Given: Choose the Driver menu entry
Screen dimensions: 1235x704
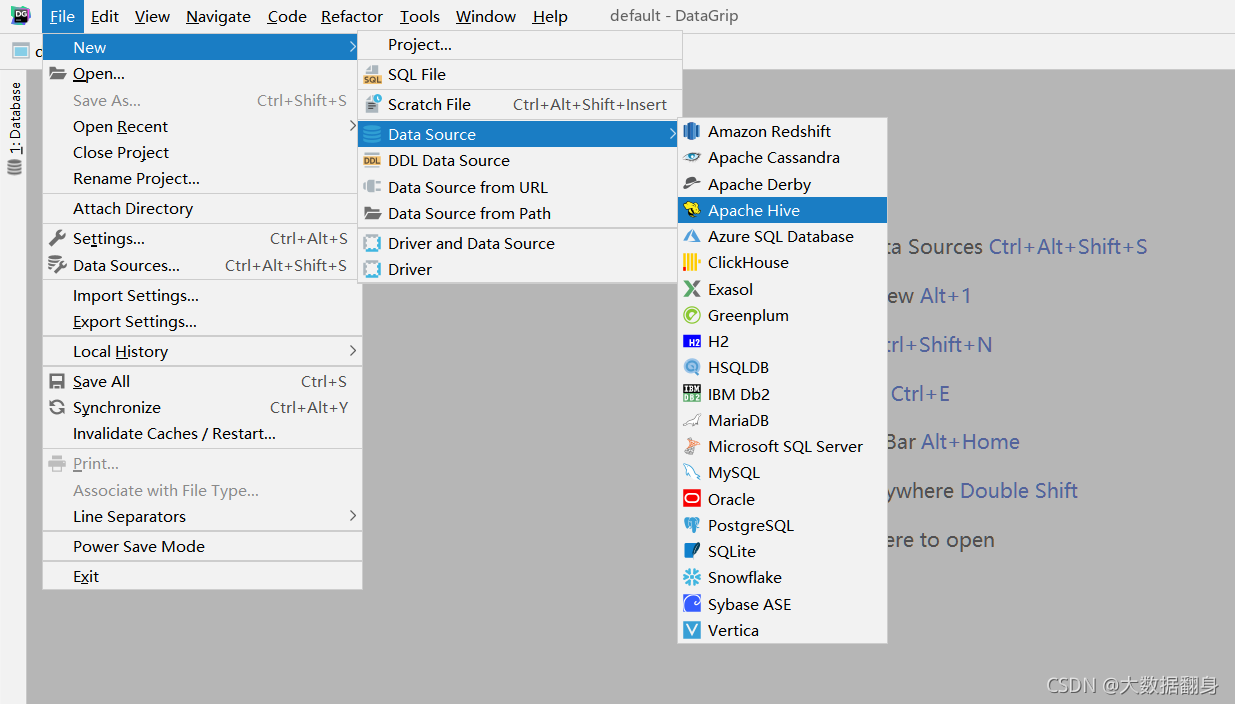Looking at the screenshot, I should click(x=520, y=269).
